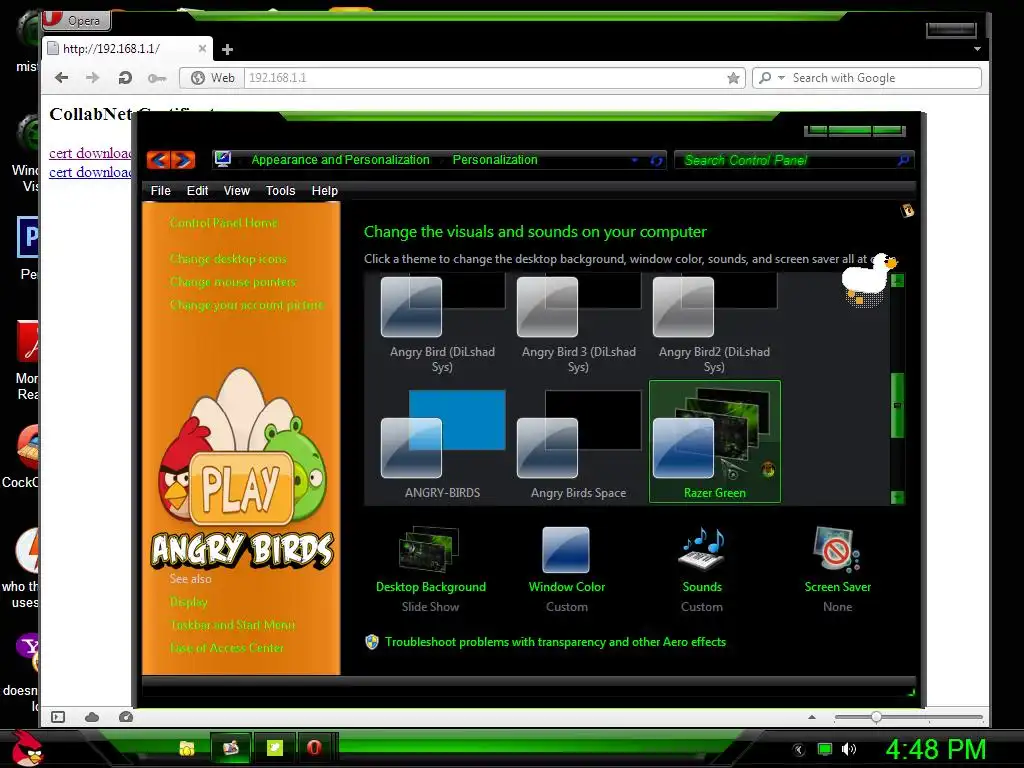Viewport: 1024px width, 768px height.
Task: Open Opera Turbo status icon
Action: pos(126,717)
